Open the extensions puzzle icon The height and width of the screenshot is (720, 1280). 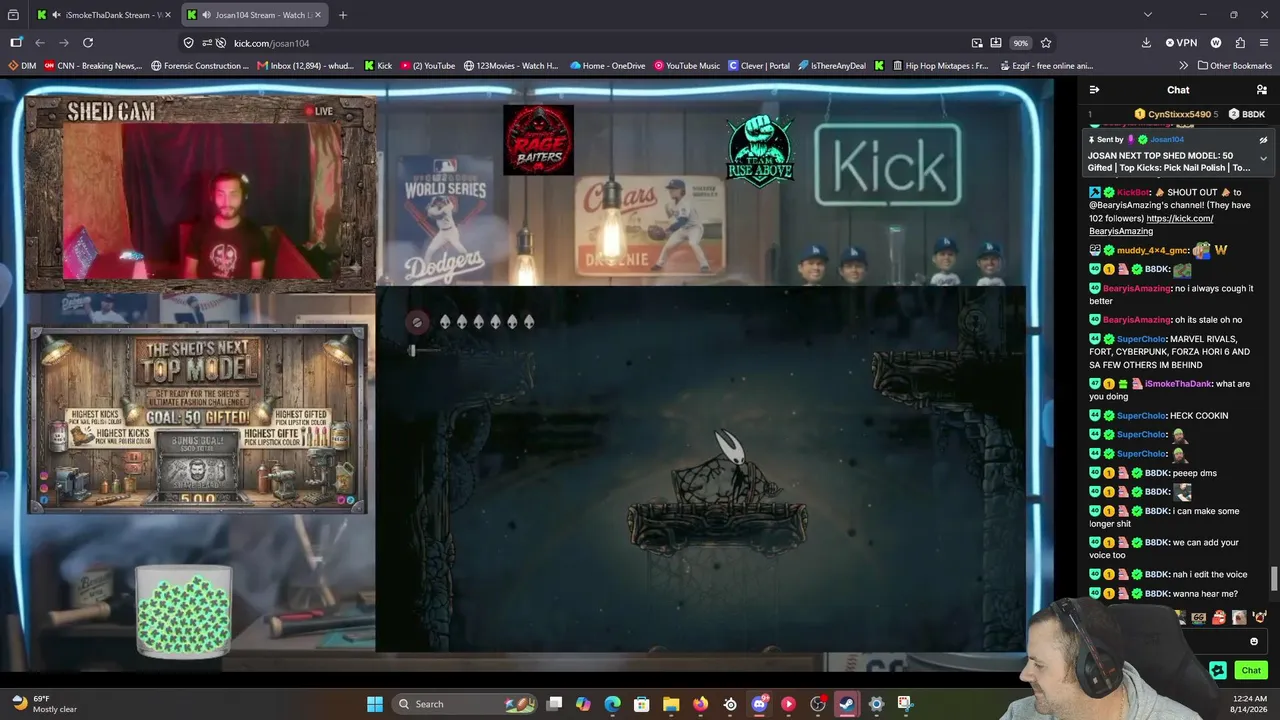click(x=1240, y=43)
